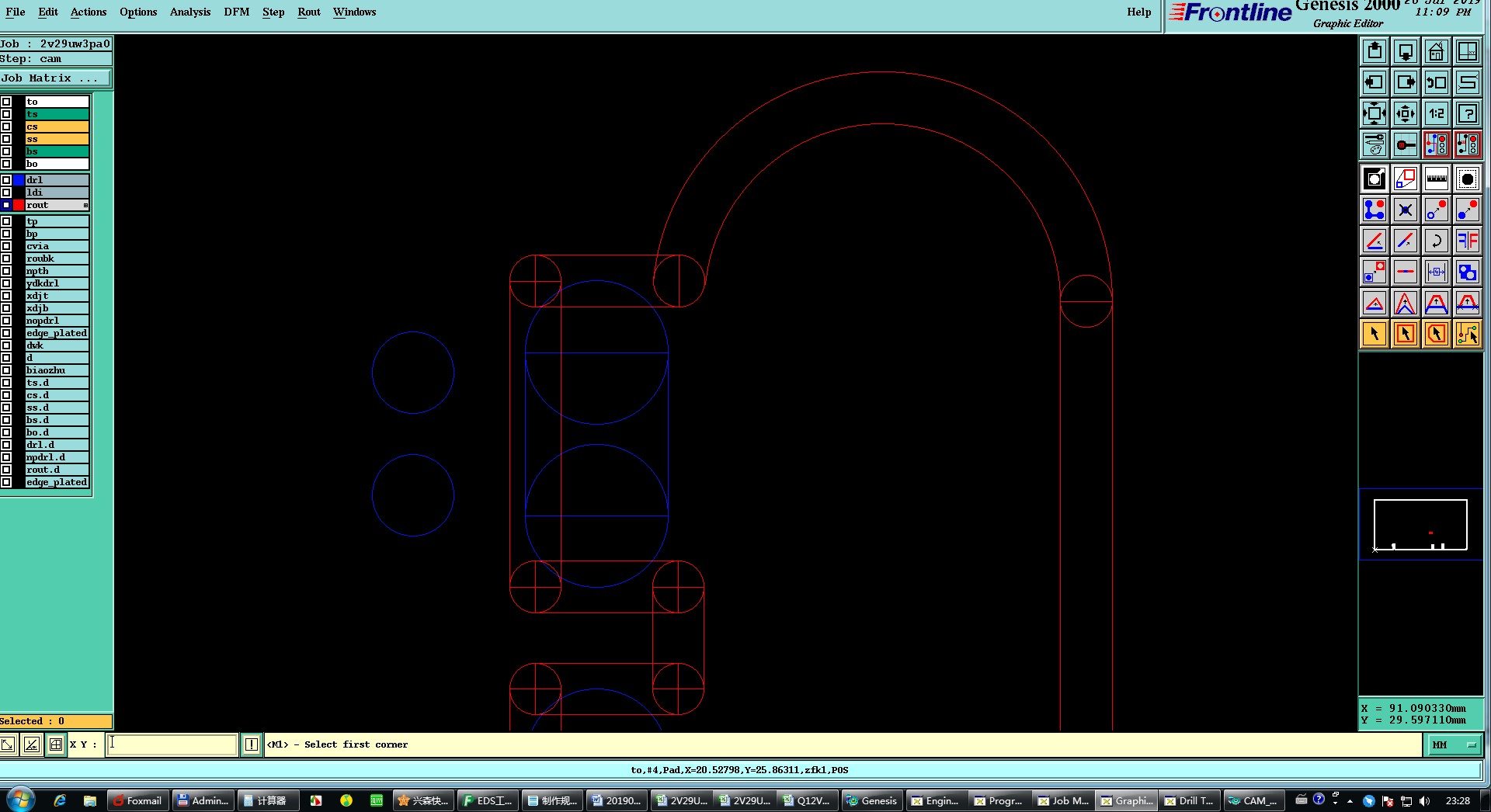This screenshot has height=812, width=1491.
Task: Click the ruler measurement icon
Action: [1437, 179]
